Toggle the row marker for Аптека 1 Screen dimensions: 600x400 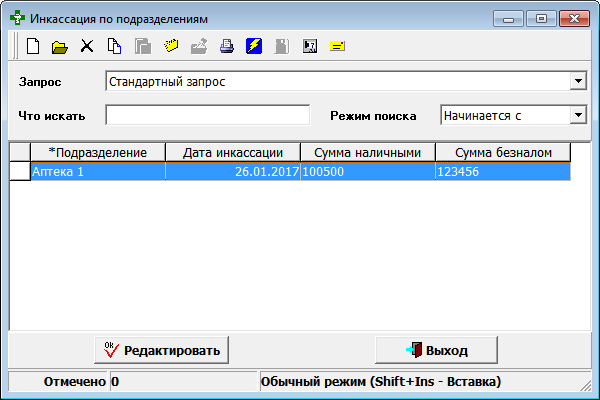point(19,171)
